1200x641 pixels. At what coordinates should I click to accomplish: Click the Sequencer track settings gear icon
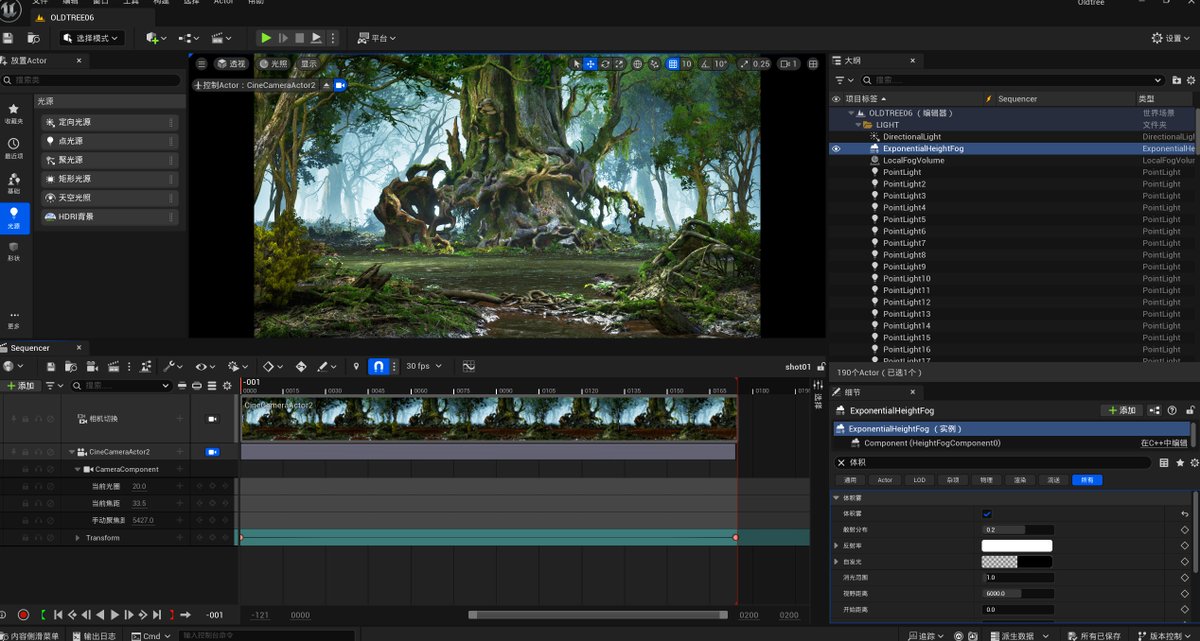(227, 385)
